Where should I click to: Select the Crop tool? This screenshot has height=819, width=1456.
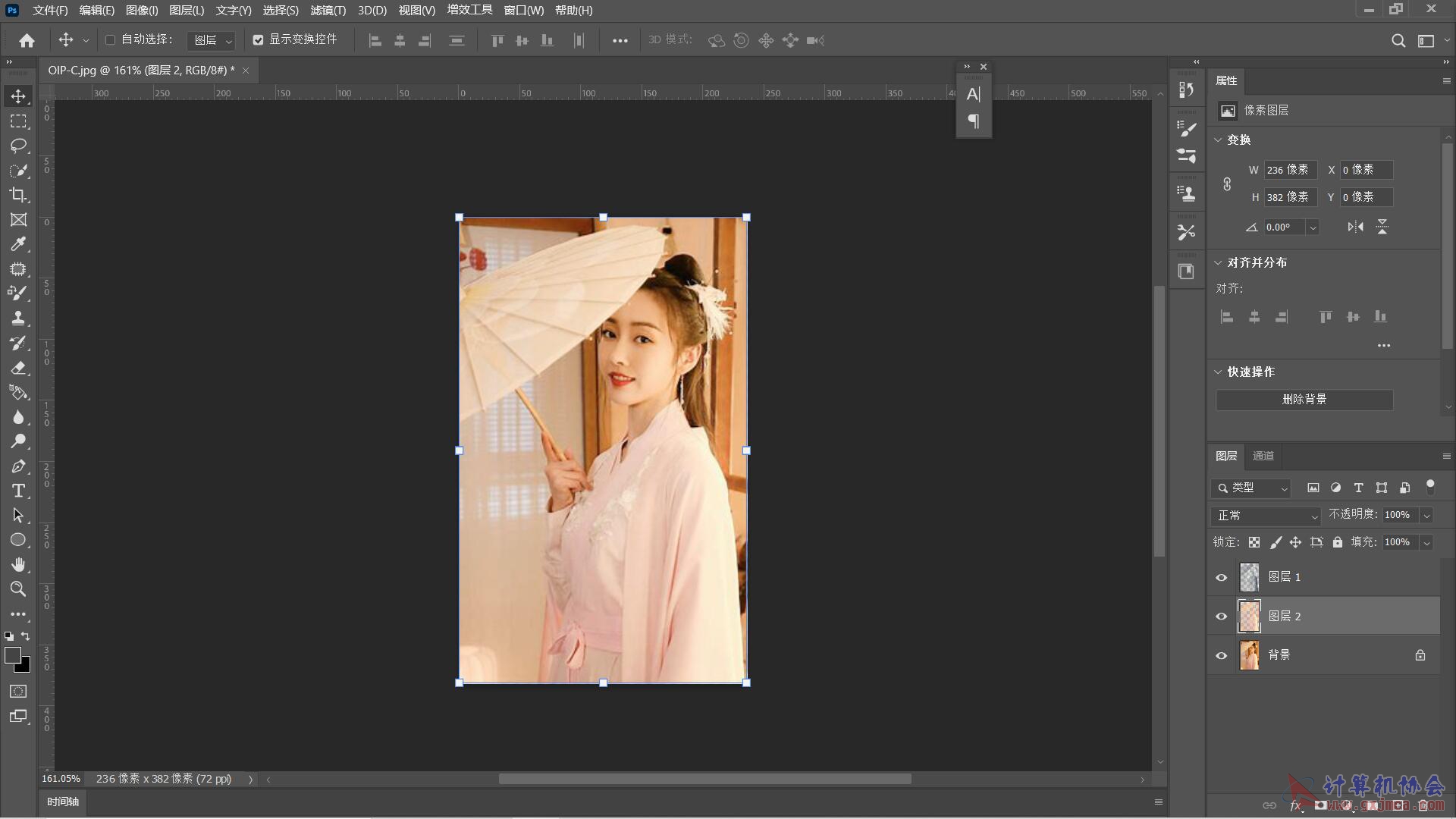tap(18, 195)
